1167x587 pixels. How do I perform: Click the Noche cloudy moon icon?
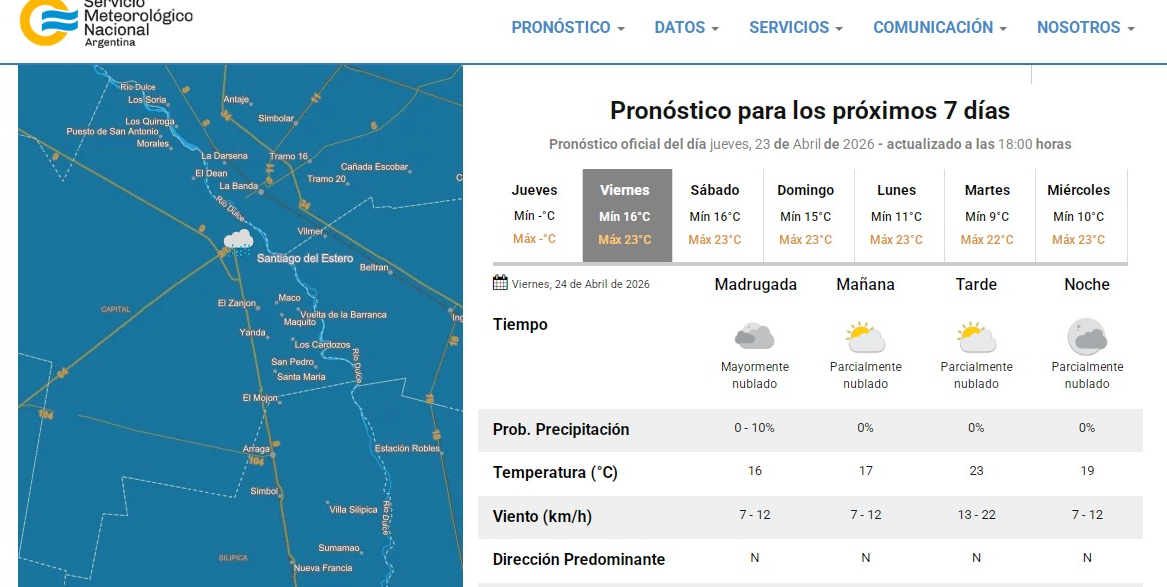(1087, 337)
